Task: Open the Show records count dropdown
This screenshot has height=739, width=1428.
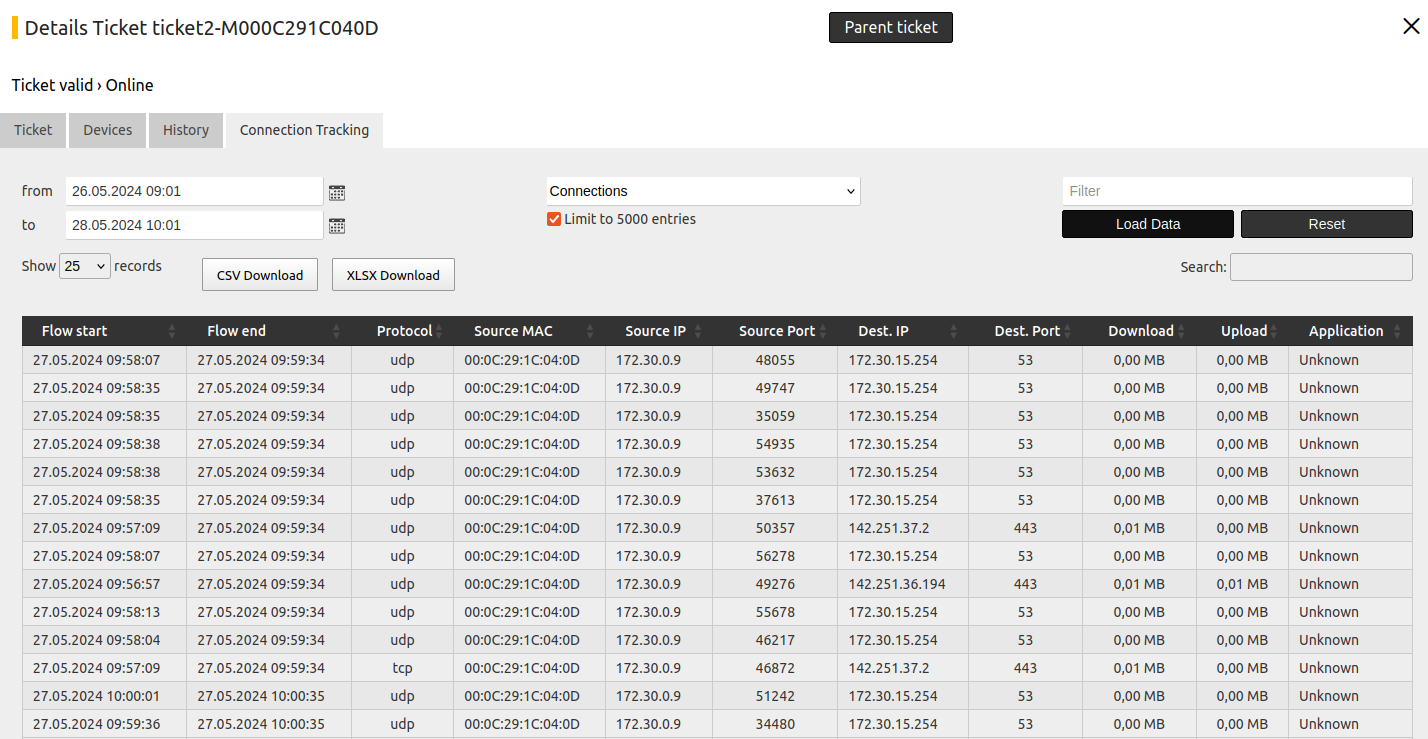Action: point(85,266)
